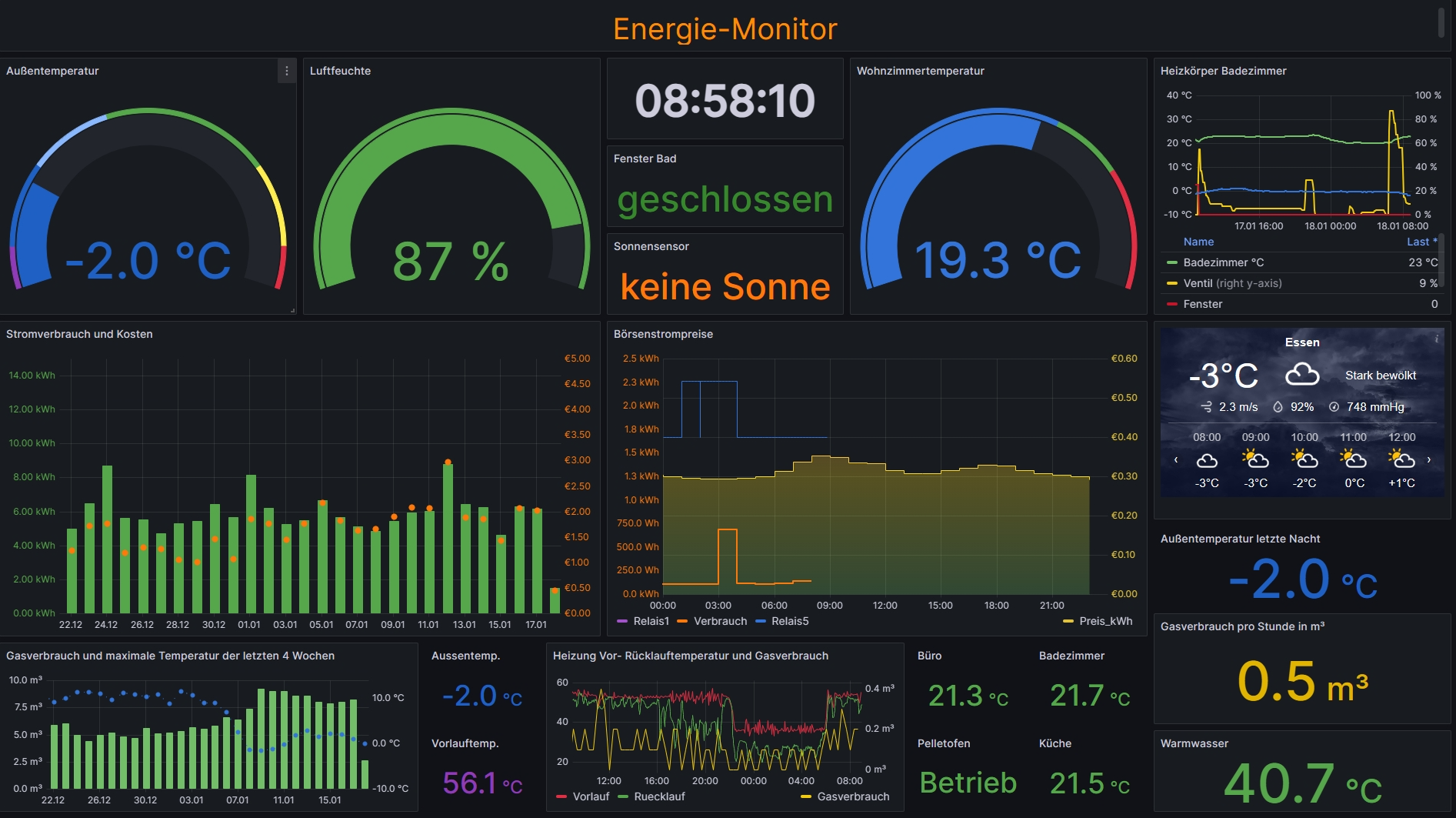Open the Außentemperatur panel three-dot menu
Viewport: 1456px width, 818px height.
click(287, 71)
